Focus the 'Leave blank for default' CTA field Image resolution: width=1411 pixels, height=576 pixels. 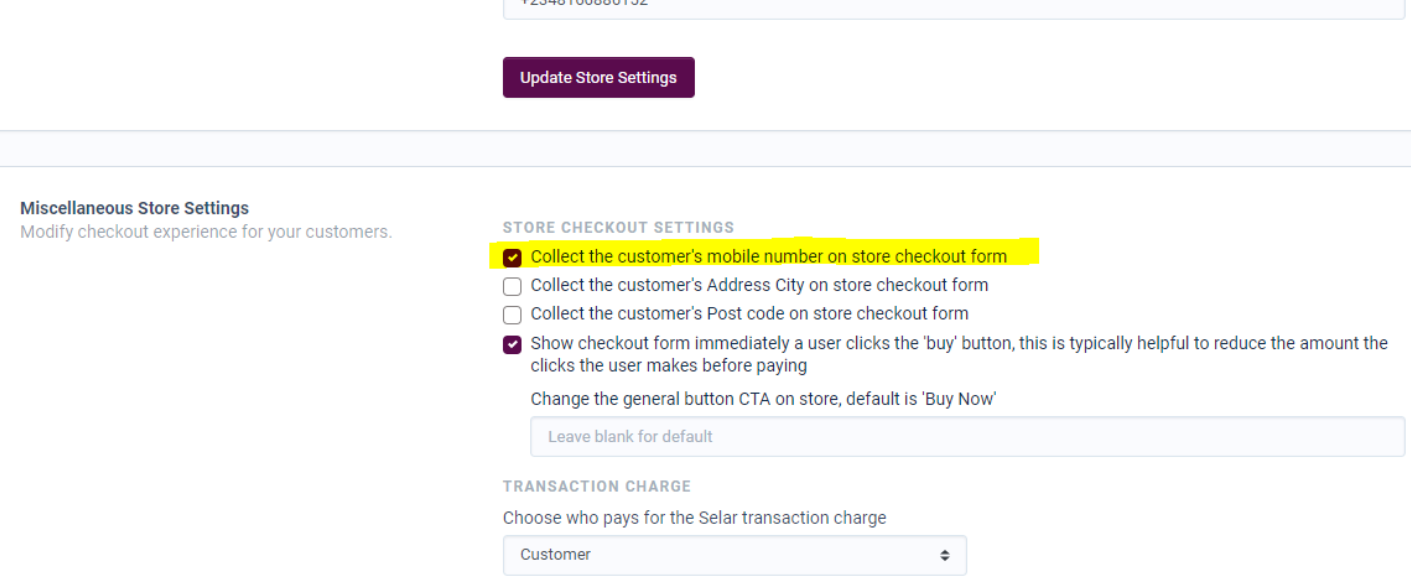(967, 437)
